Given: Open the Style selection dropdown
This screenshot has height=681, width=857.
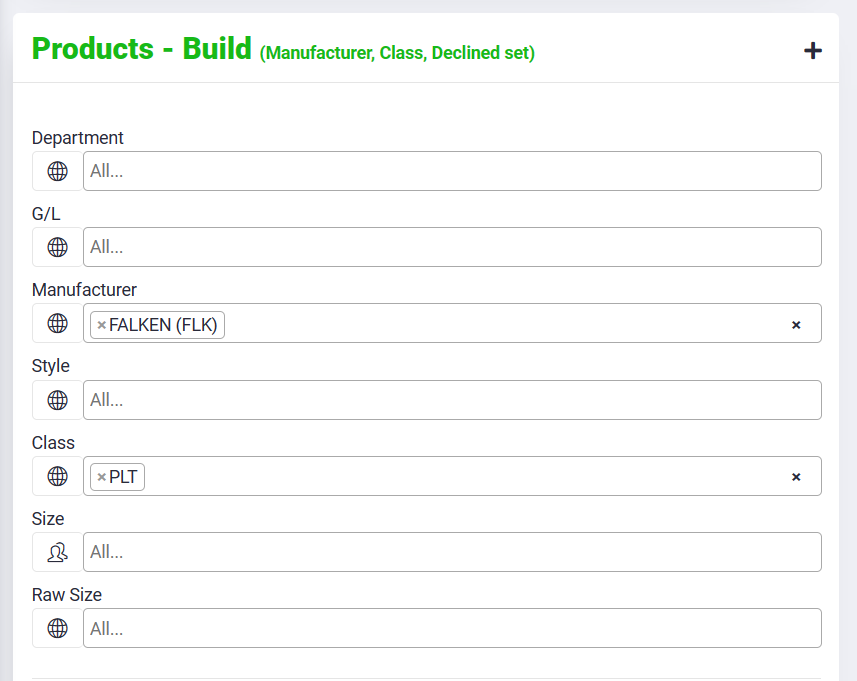Looking at the screenshot, I should tap(452, 400).
